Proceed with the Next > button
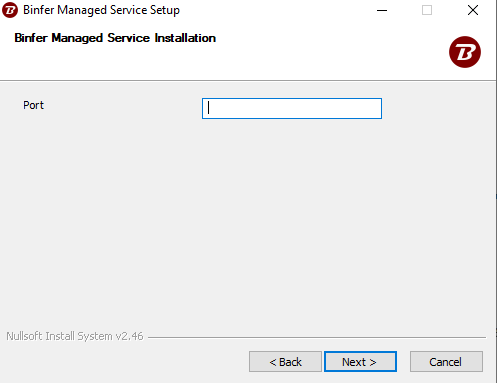Image resolution: width=497 pixels, height=383 pixels. [360, 362]
